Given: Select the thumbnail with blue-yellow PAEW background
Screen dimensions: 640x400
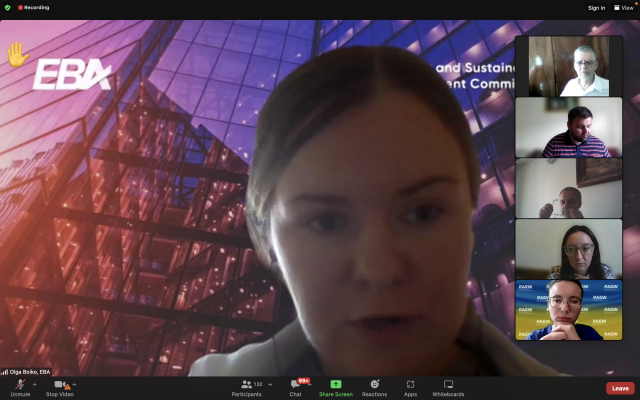Looking at the screenshot, I should coord(569,310).
